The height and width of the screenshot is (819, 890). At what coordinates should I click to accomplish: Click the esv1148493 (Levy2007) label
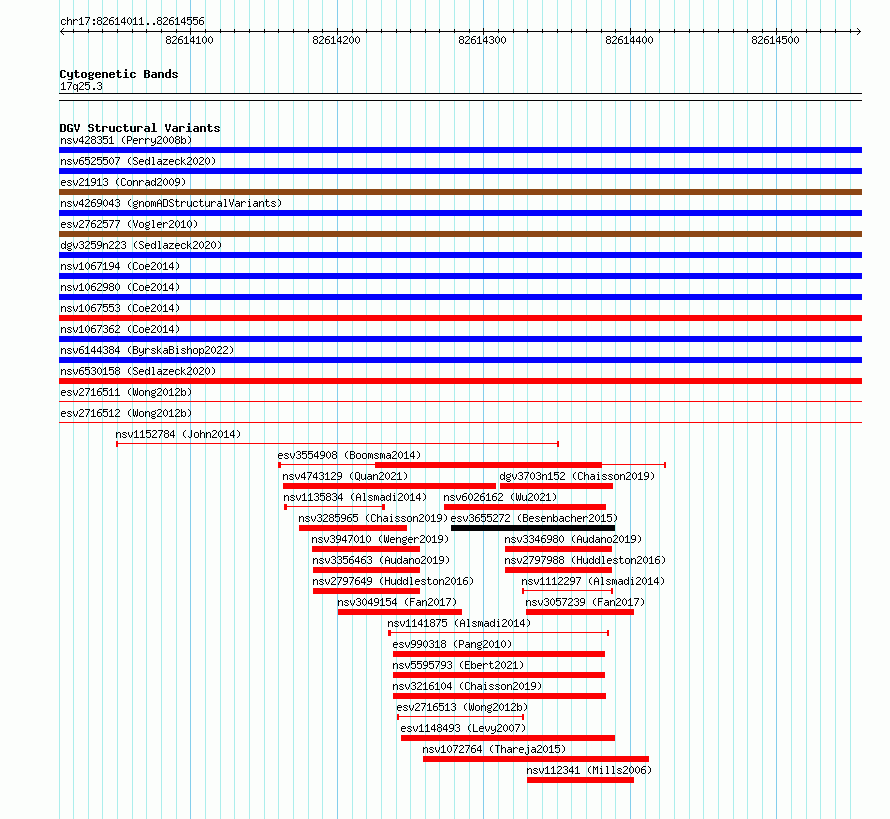click(463, 728)
